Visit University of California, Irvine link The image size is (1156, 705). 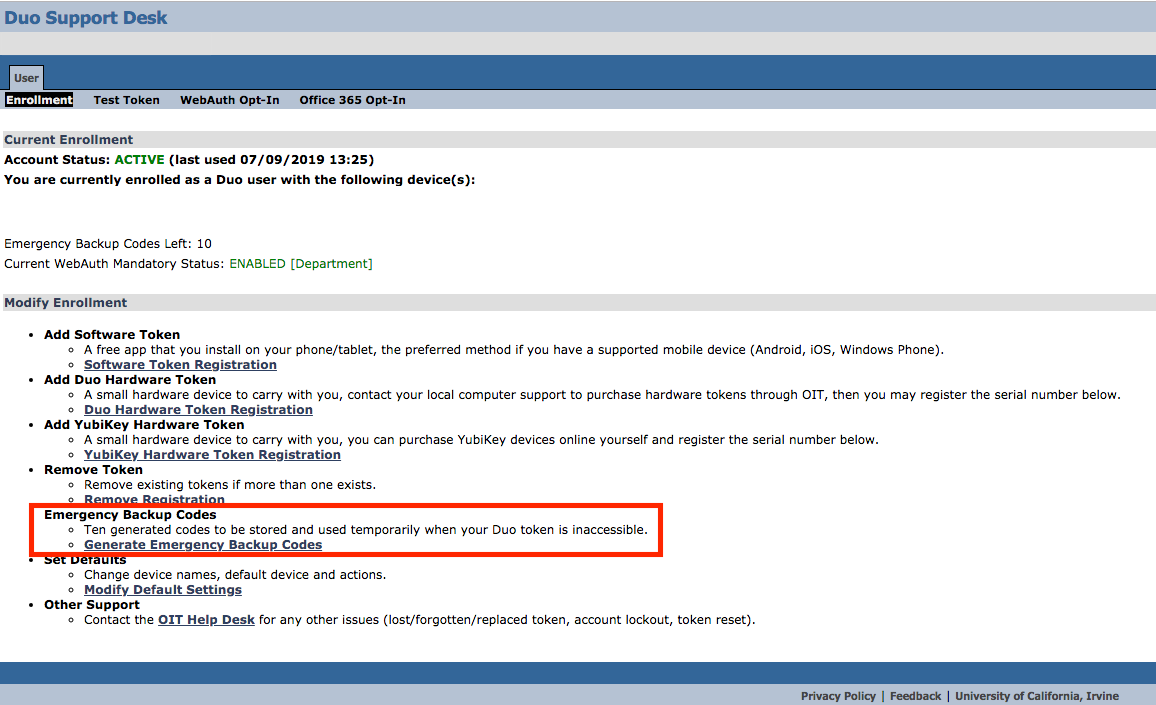pyautogui.click(x=1036, y=696)
